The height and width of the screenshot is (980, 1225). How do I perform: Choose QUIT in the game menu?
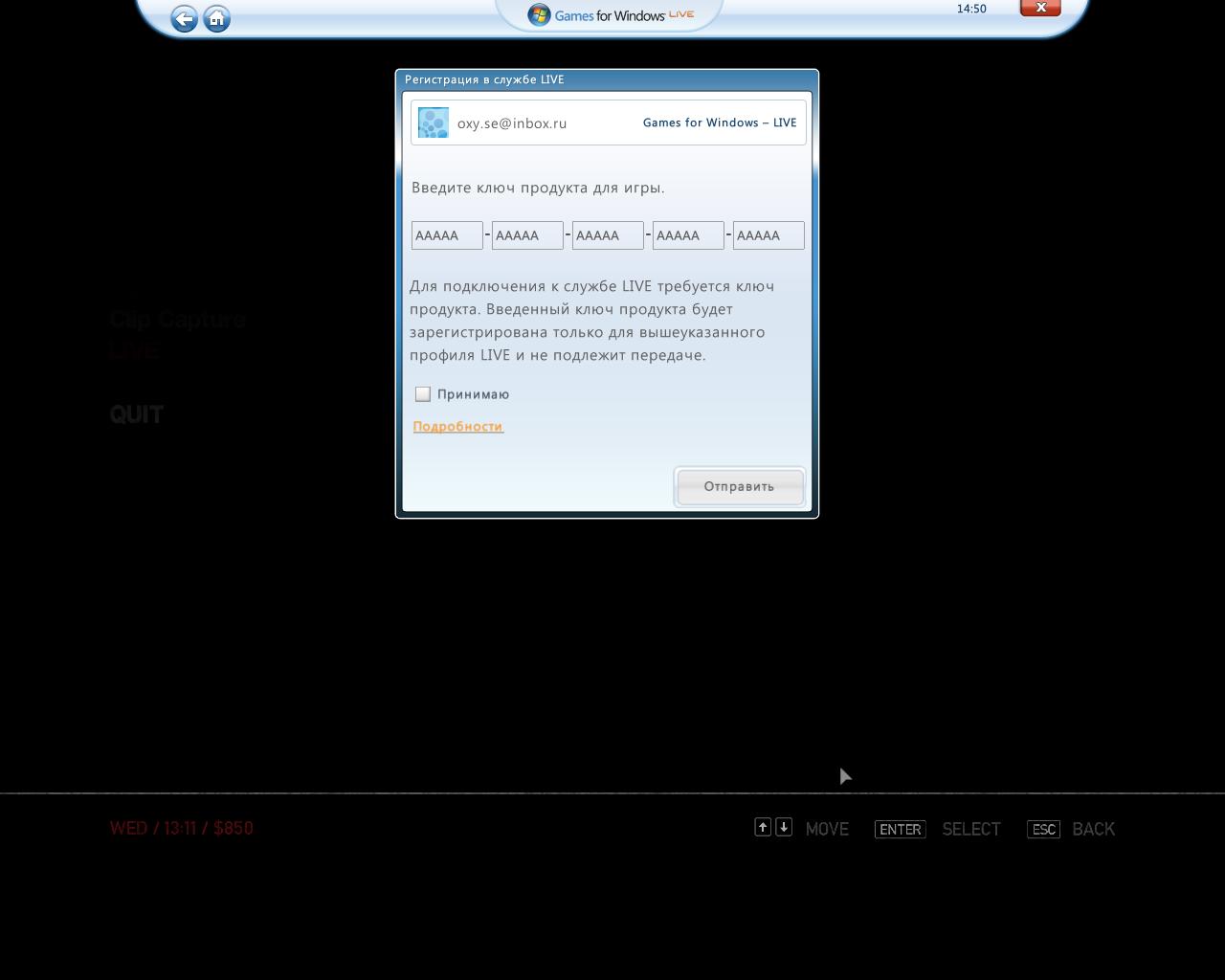tap(137, 414)
